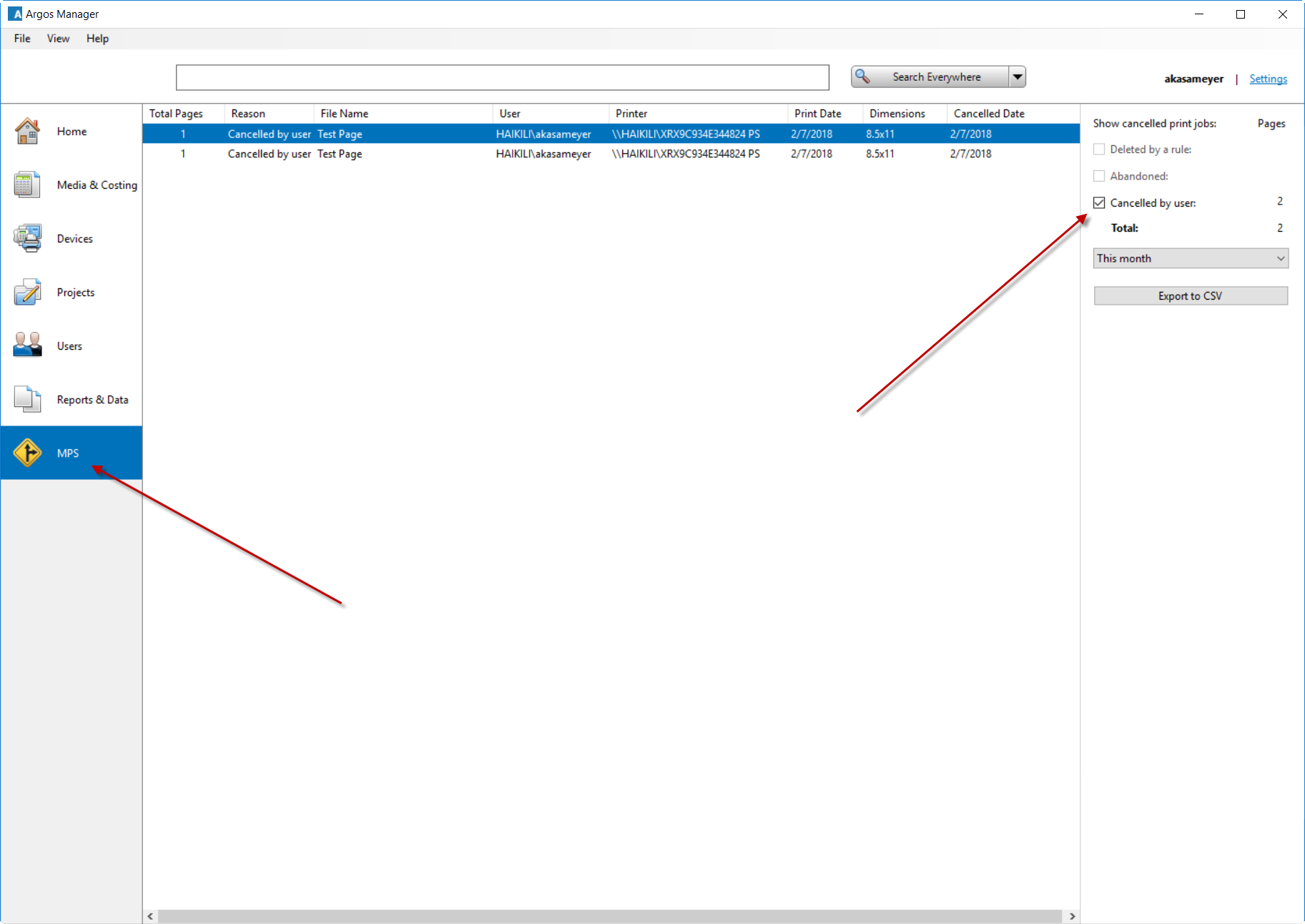Click the horizontal scrollbar left arrow
This screenshot has width=1305, height=924.
point(150,916)
